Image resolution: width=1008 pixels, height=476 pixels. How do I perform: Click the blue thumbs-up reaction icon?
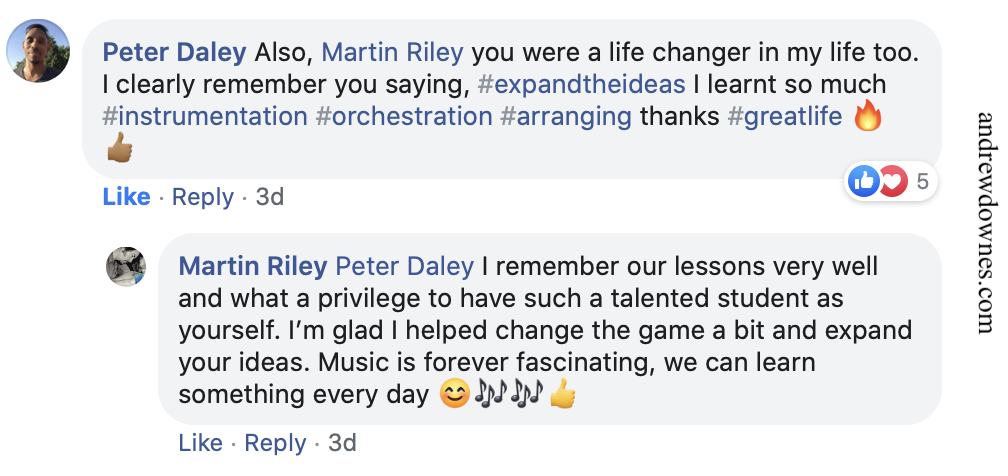click(863, 181)
